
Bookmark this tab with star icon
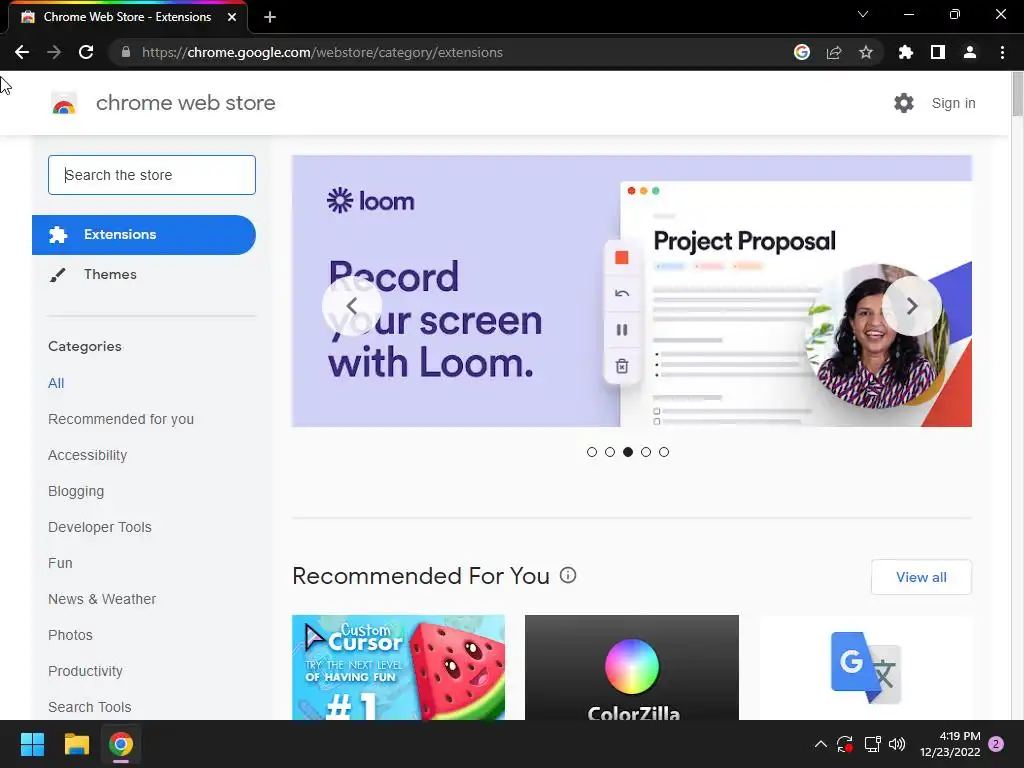tap(865, 52)
